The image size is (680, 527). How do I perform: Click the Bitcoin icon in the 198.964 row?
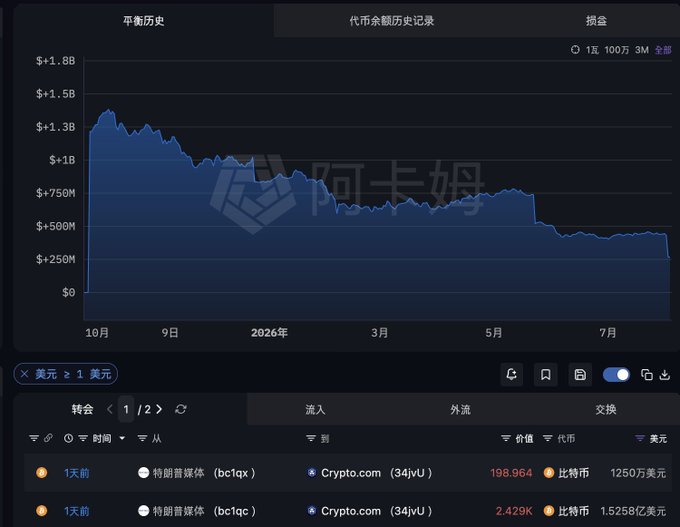click(x=42, y=472)
